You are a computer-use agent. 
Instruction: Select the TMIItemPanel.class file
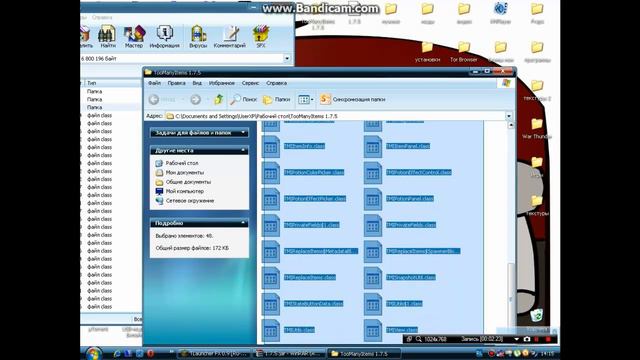408,146
